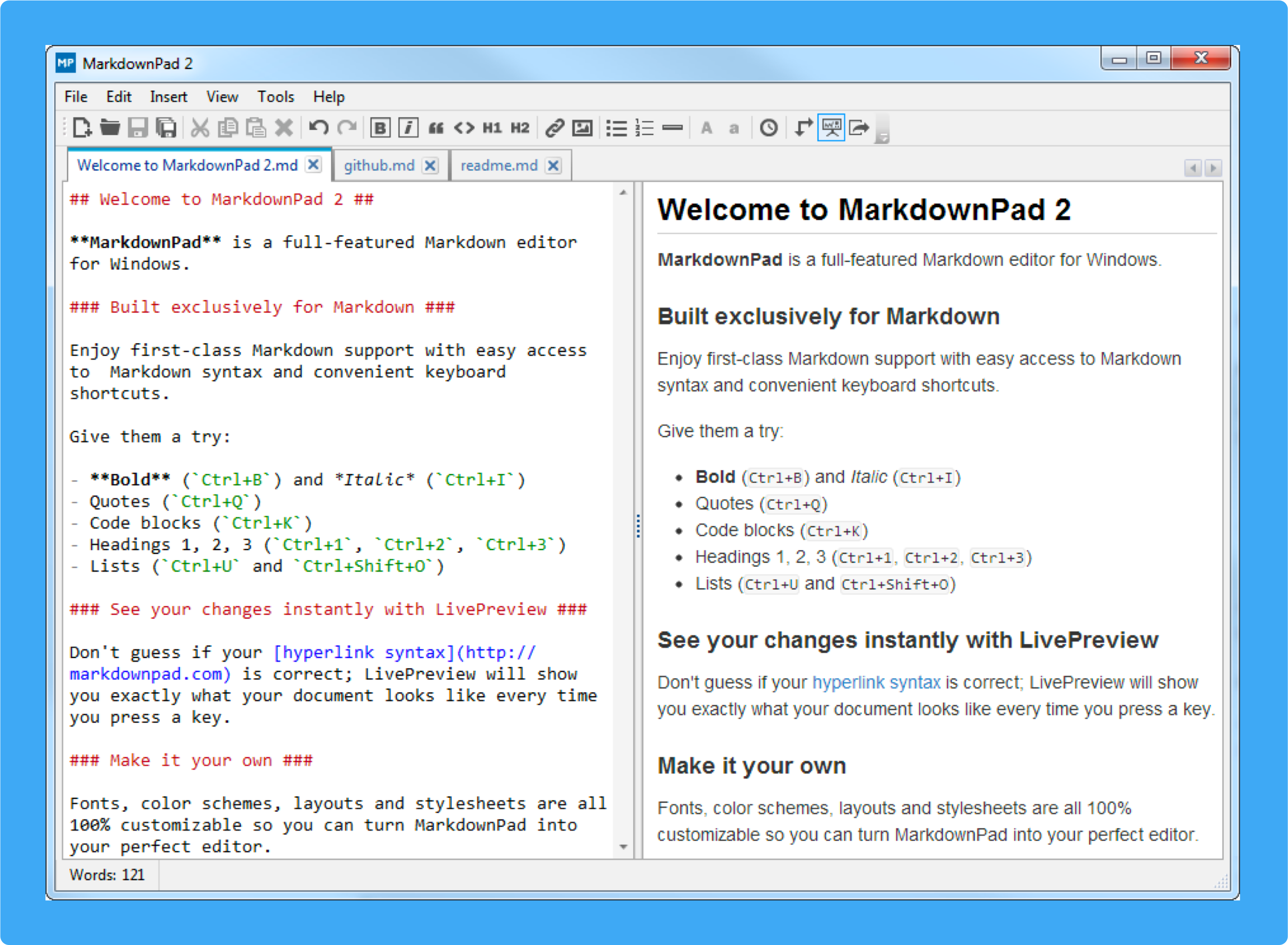Click the 'Code blocks (Ctrl+K)' preview list item

(781, 530)
